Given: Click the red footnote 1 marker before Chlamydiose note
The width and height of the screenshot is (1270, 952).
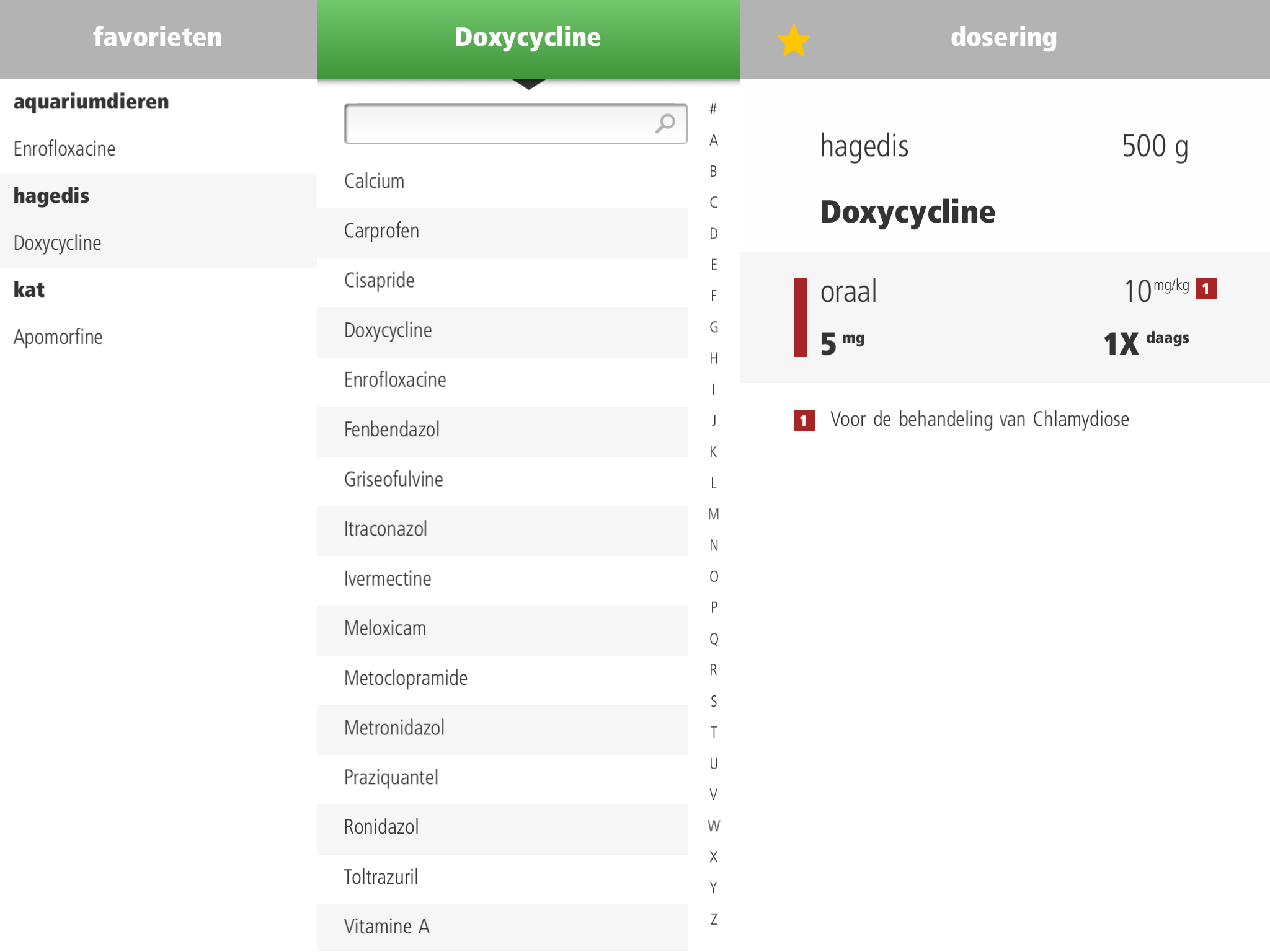Looking at the screenshot, I should [x=804, y=421].
